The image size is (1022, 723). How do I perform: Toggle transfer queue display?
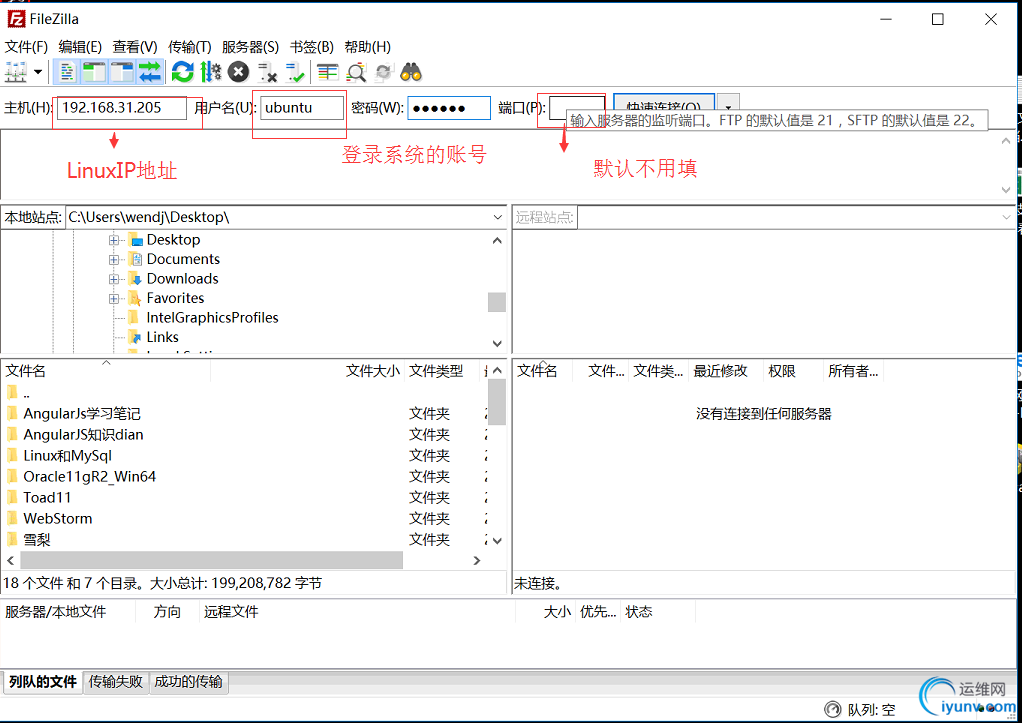(x=150, y=72)
